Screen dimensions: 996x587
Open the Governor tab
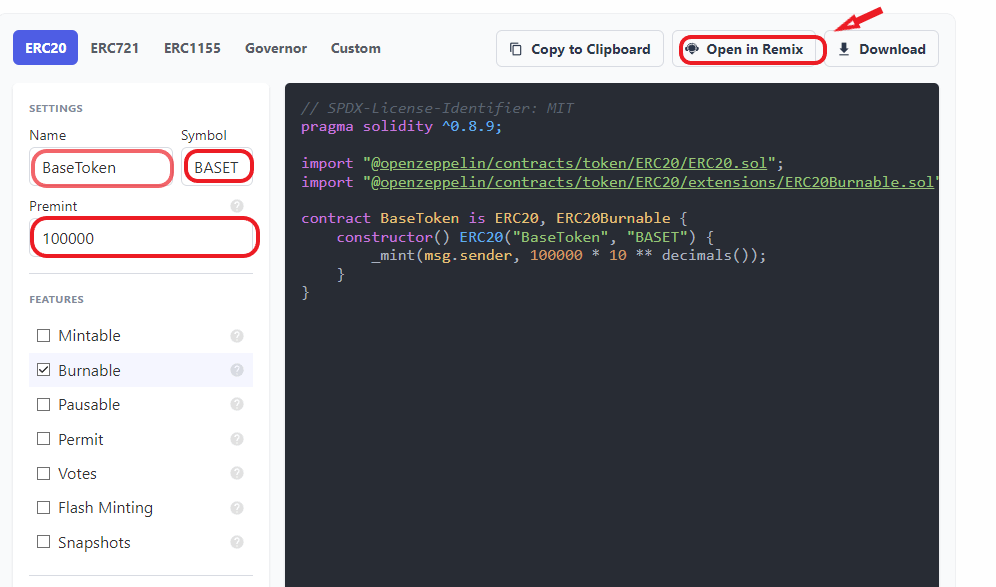pyautogui.click(x=276, y=48)
